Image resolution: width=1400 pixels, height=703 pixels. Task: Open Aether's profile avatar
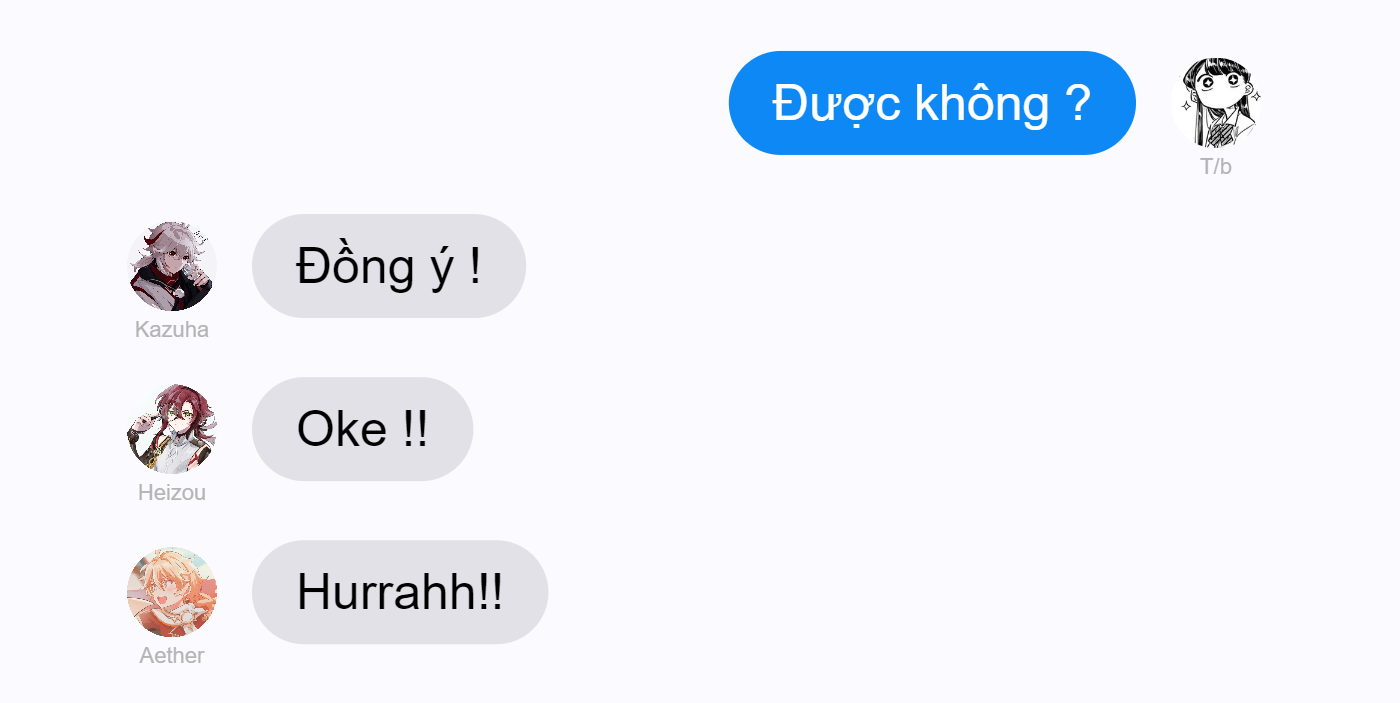point(172,592)
